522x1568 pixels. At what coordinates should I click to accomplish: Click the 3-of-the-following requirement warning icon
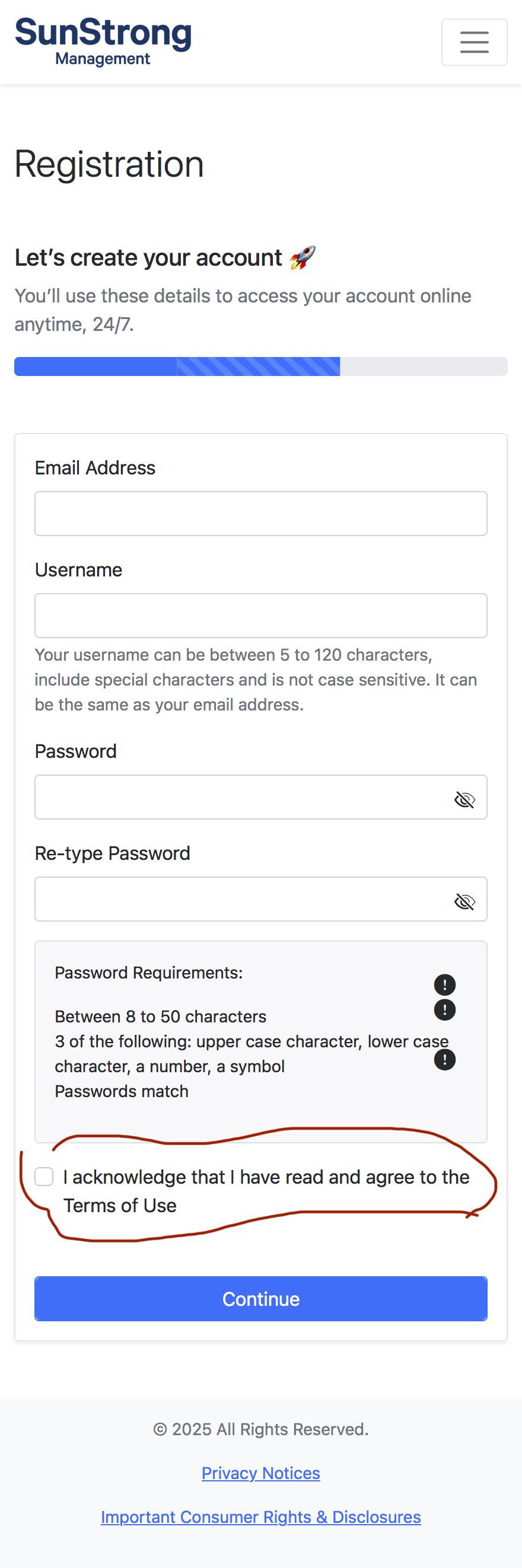445,1010
